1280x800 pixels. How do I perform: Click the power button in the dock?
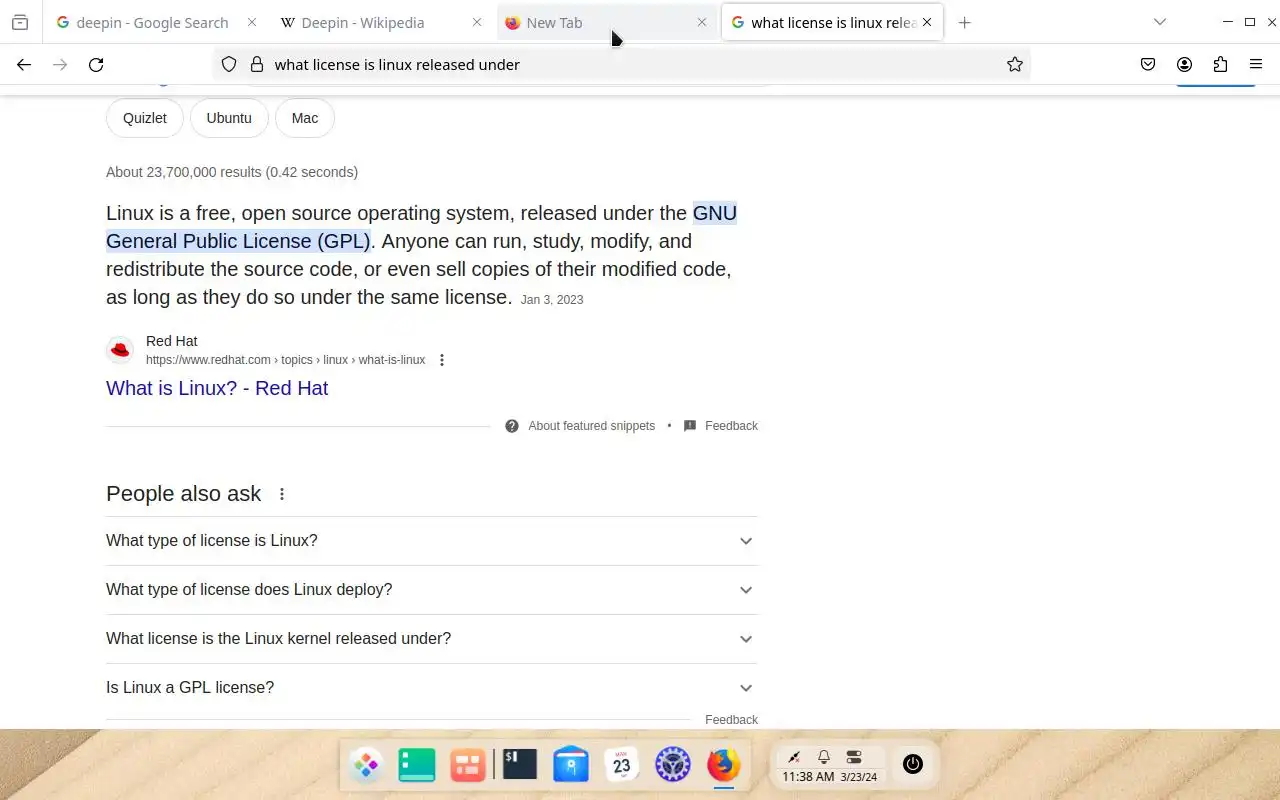[x=912, y=764]
